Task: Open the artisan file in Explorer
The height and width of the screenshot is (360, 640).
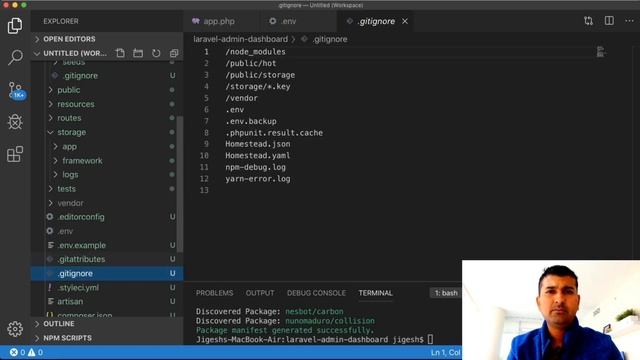Action: point(107,302)
